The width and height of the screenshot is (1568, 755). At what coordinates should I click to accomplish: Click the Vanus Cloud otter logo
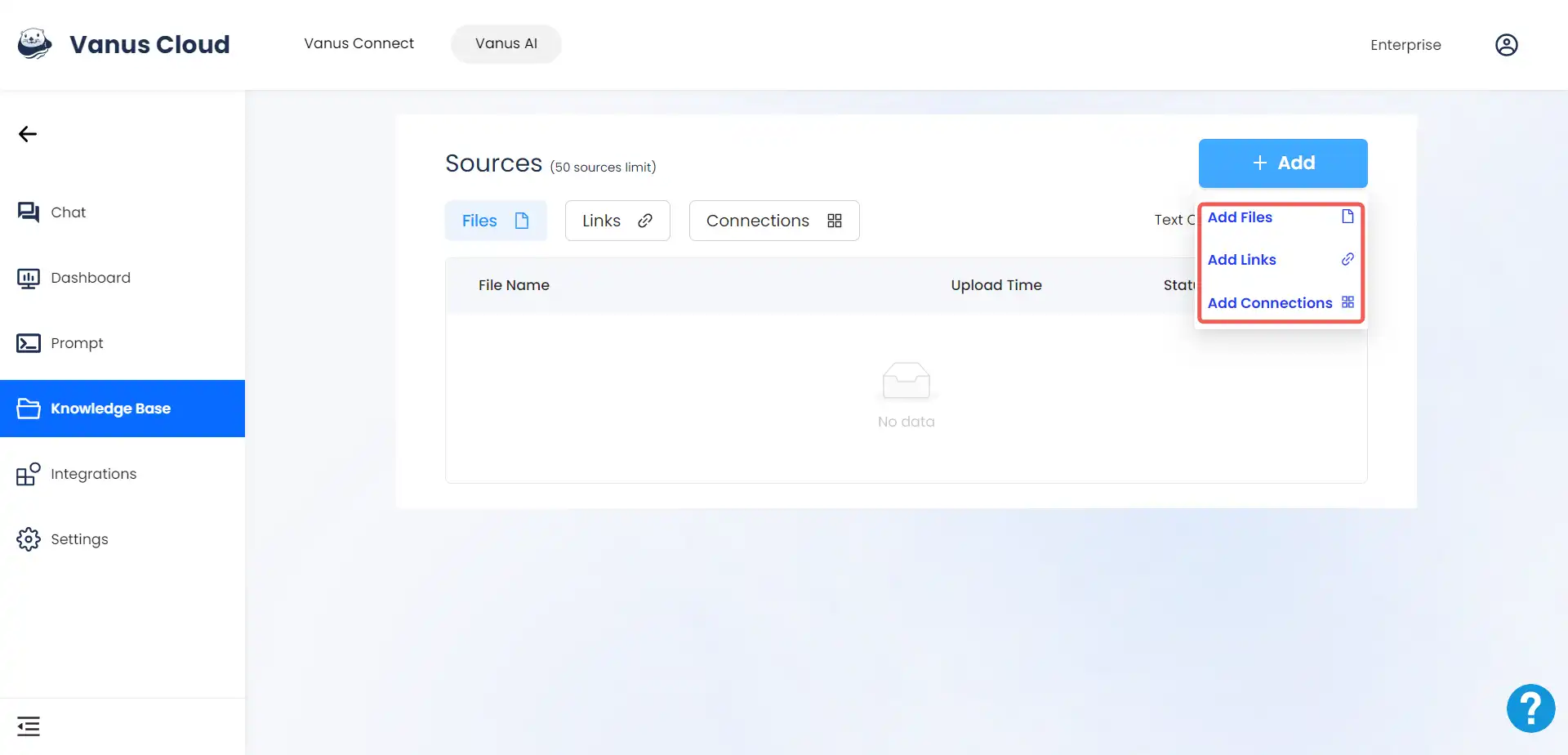point(34,44)
